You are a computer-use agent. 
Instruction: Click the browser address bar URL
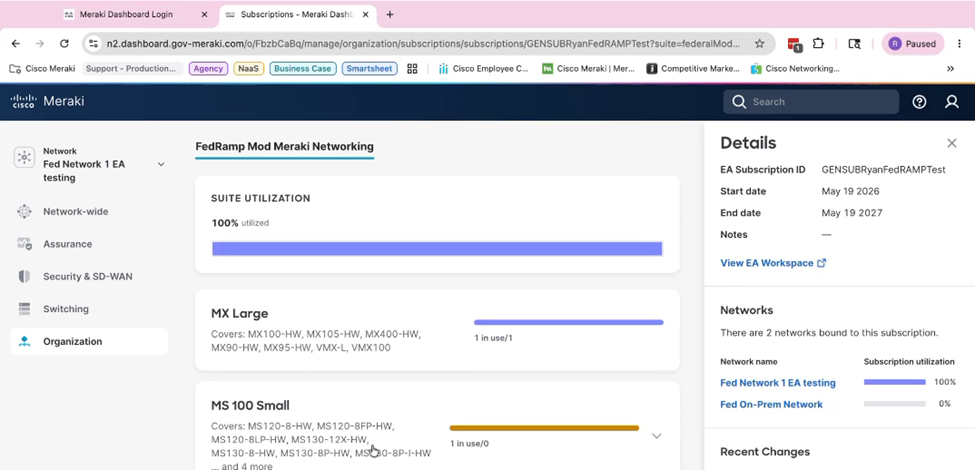423,44
